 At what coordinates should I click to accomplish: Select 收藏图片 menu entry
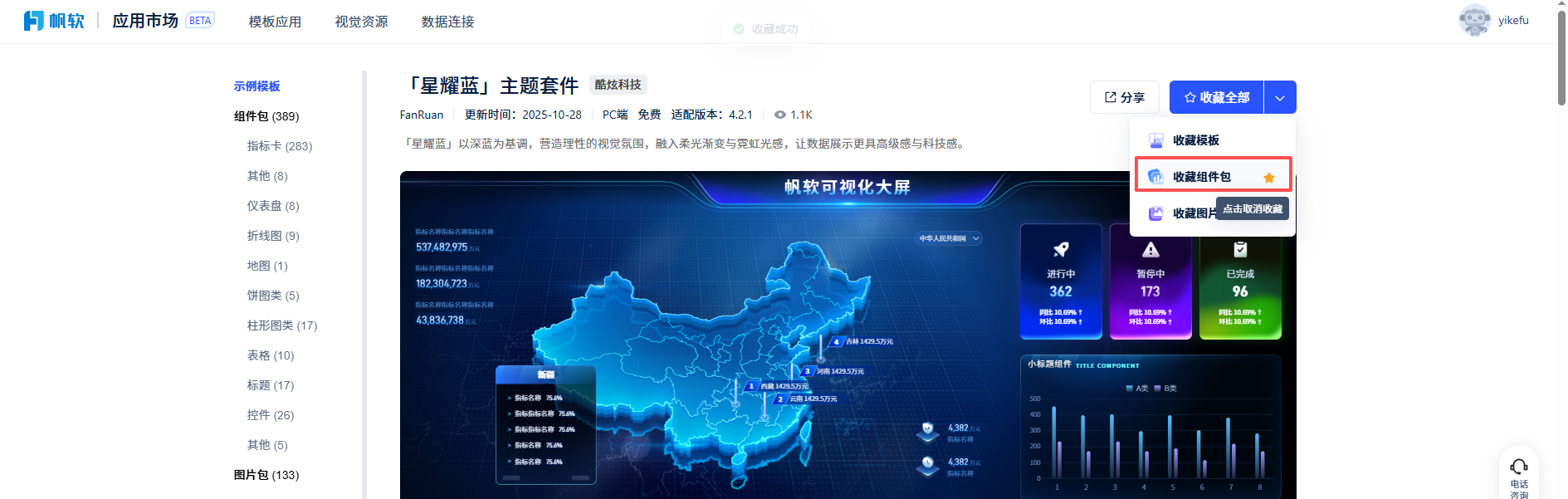tap(1213, 213)
